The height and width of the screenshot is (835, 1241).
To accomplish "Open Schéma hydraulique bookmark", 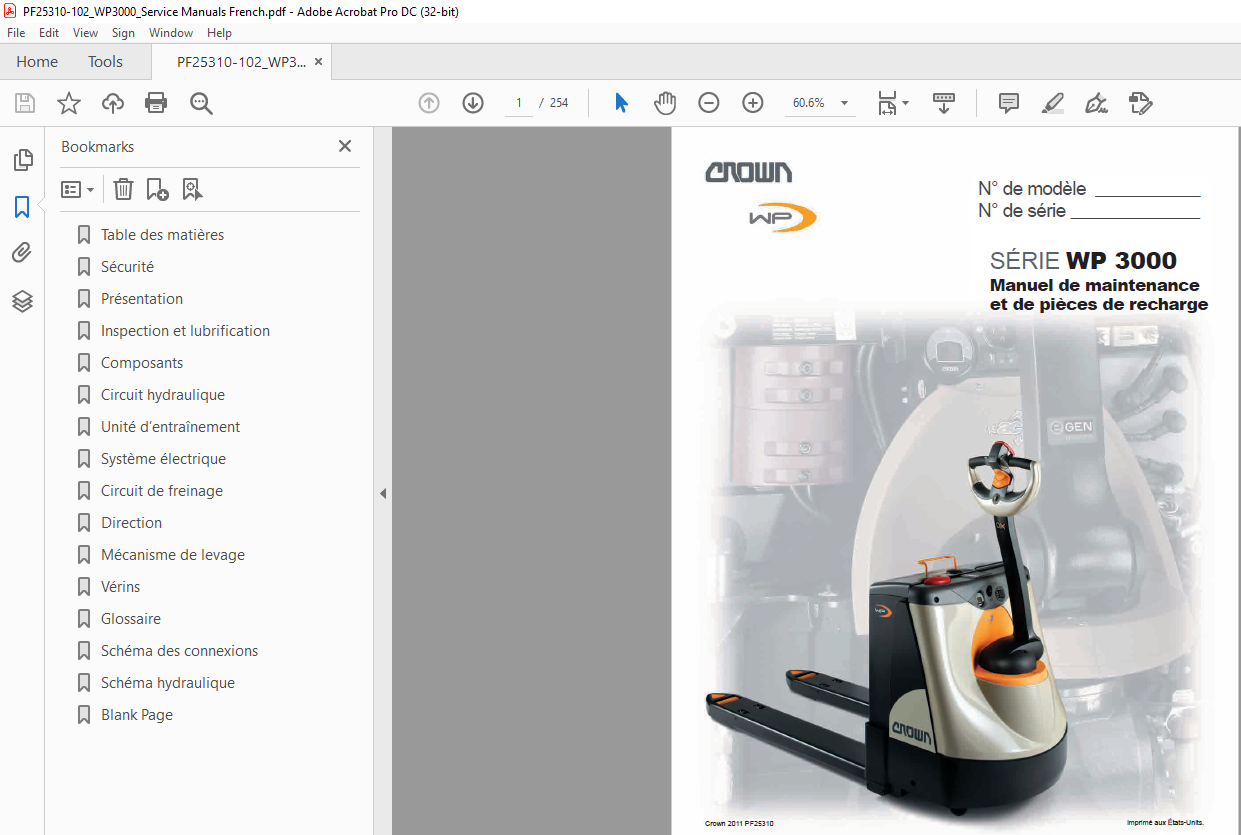I will [168, 683].
